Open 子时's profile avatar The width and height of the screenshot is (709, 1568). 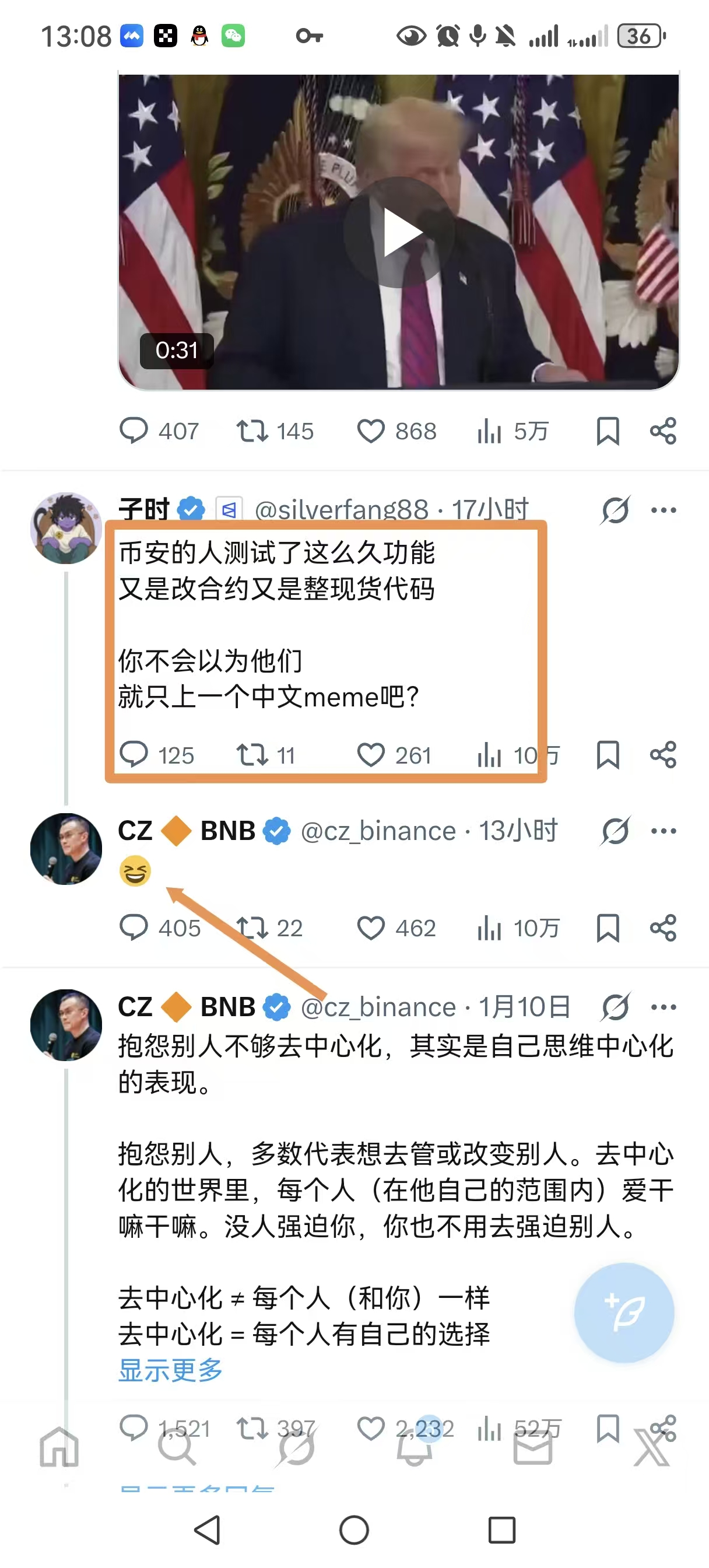tap(66, 528)
